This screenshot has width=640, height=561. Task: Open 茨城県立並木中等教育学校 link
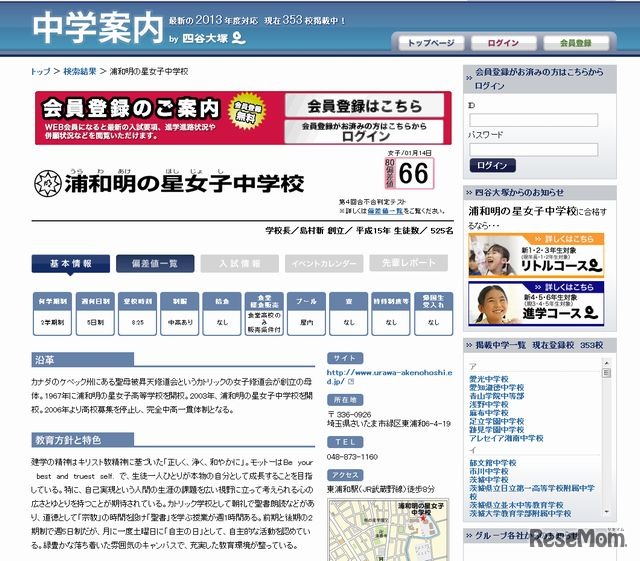[516, 505]
